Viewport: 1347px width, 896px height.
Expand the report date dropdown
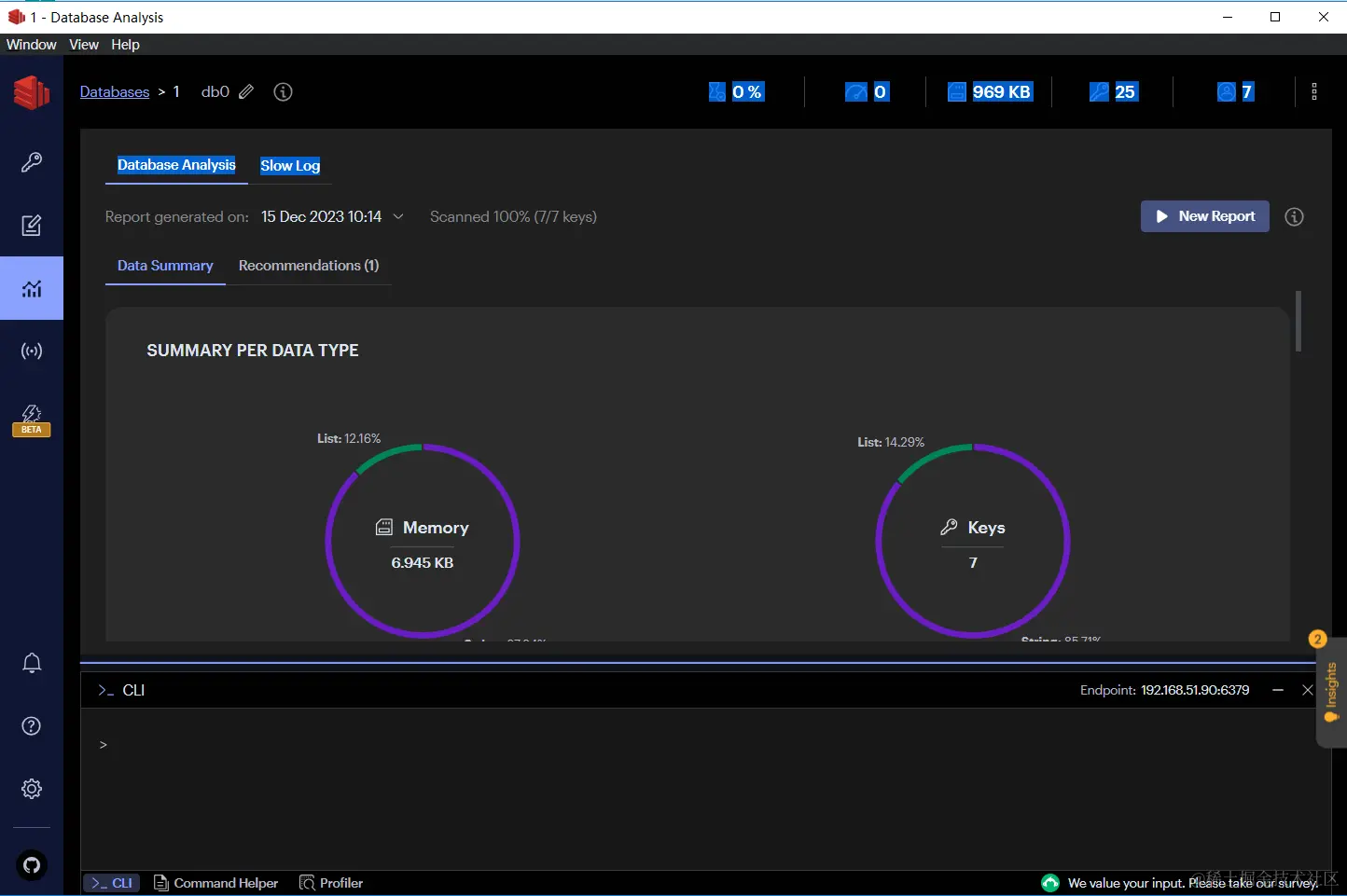pos(398,216)
